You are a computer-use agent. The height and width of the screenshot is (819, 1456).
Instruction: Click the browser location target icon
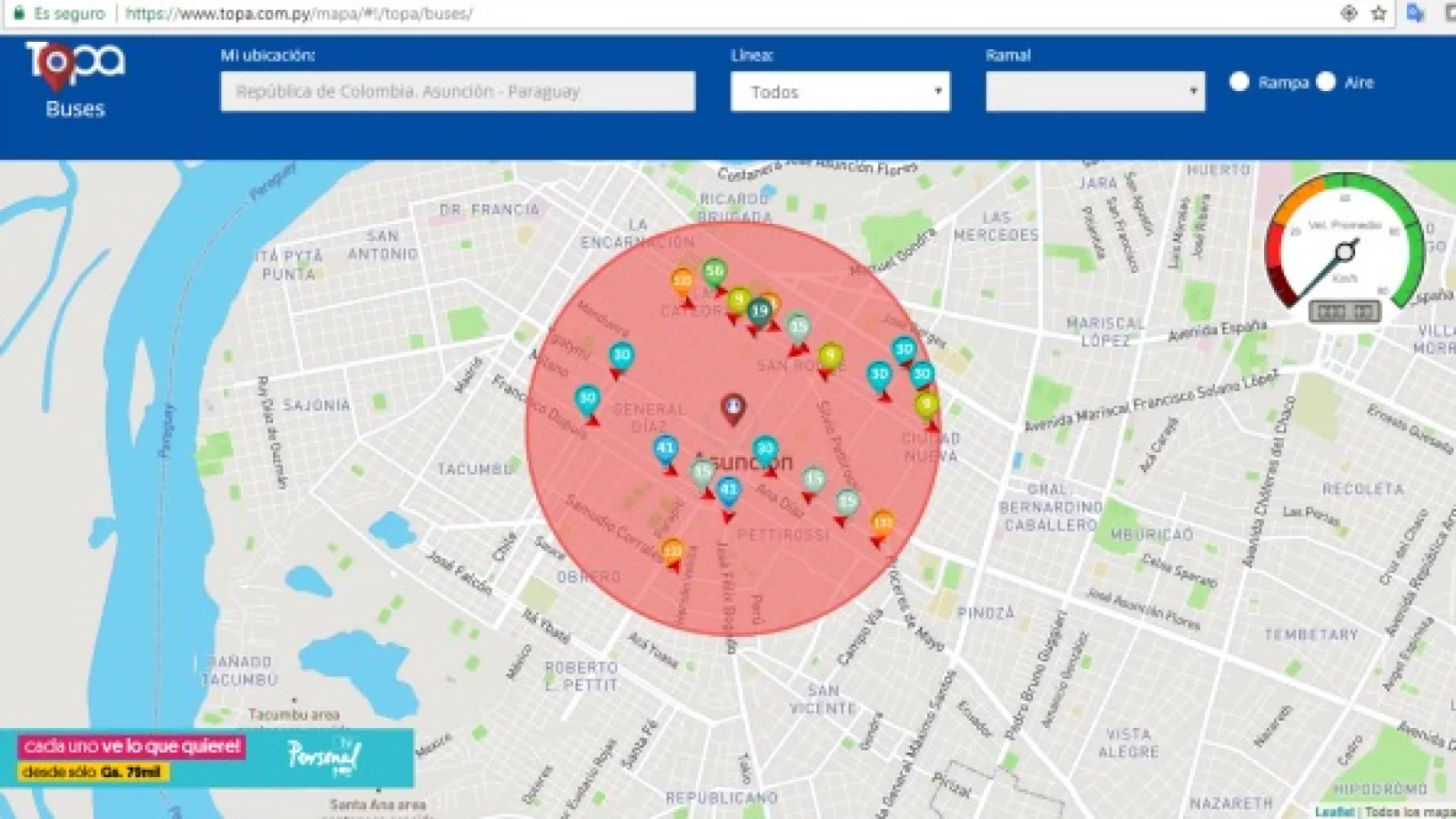(x=1349, y=13)
